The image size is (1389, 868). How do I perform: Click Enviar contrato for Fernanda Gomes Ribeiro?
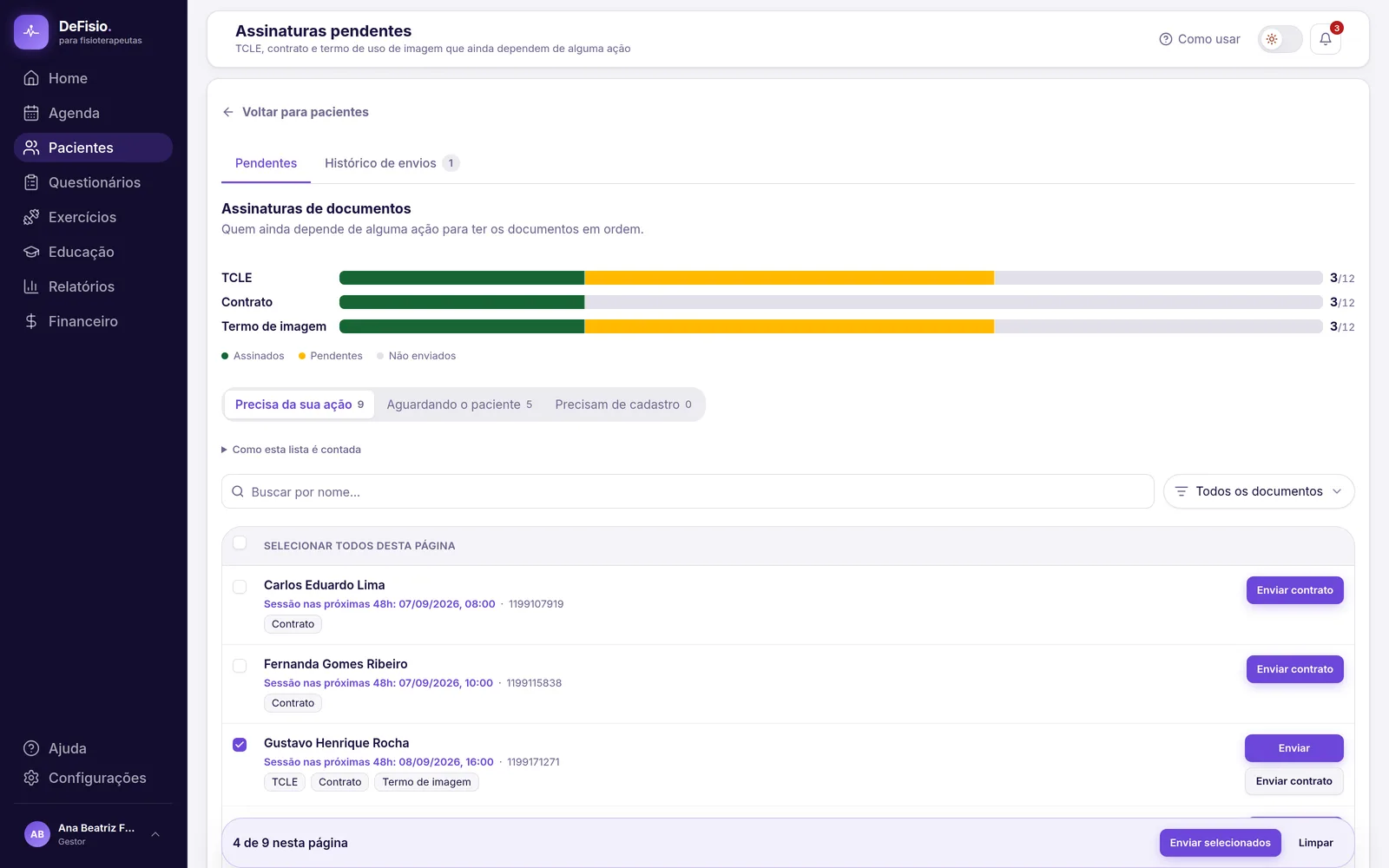[x=1294, y=669]
